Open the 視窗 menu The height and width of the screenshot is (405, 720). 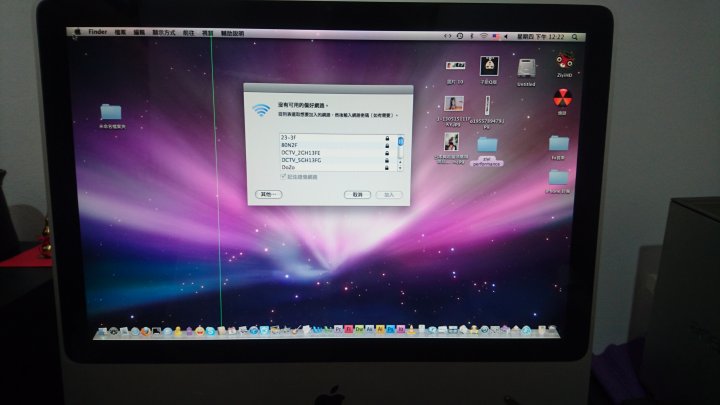click(208, 33)
